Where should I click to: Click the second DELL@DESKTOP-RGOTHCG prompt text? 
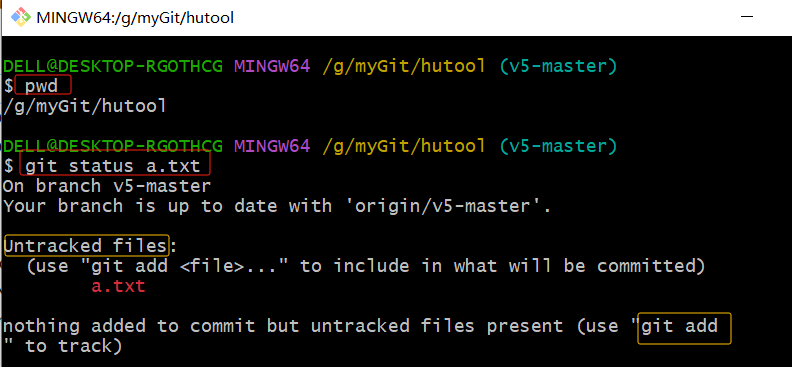(x=113, y=146)
